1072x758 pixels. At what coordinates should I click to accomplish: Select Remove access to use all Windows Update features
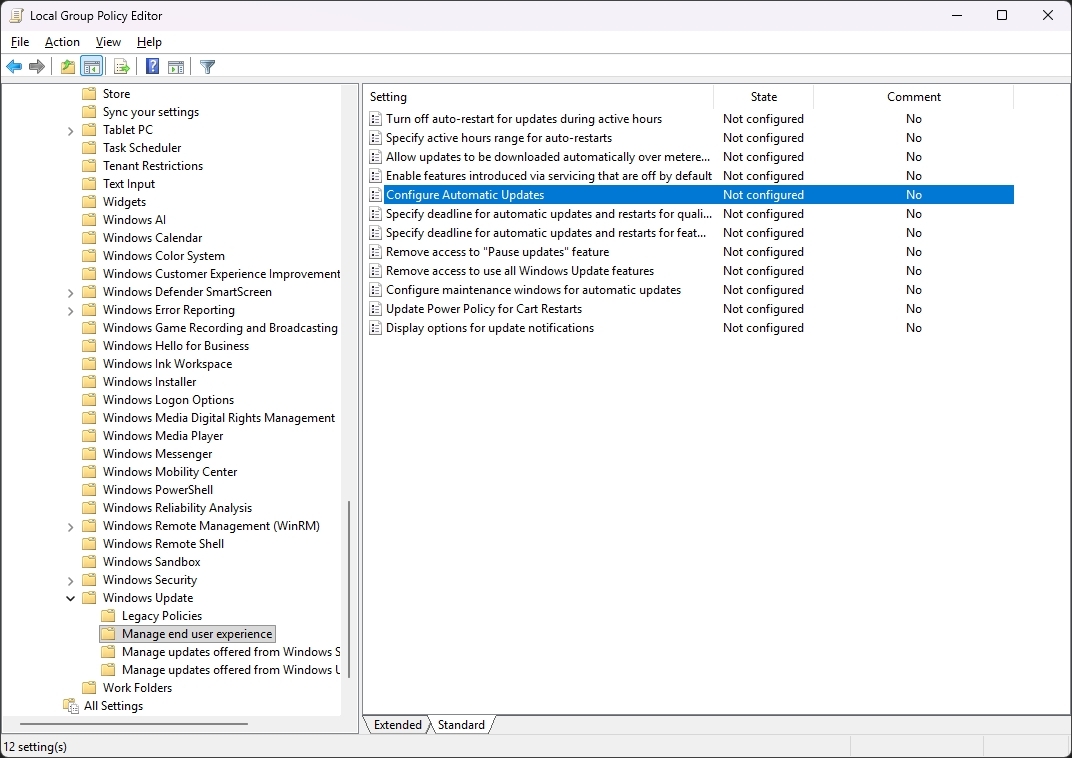(520, 271)
